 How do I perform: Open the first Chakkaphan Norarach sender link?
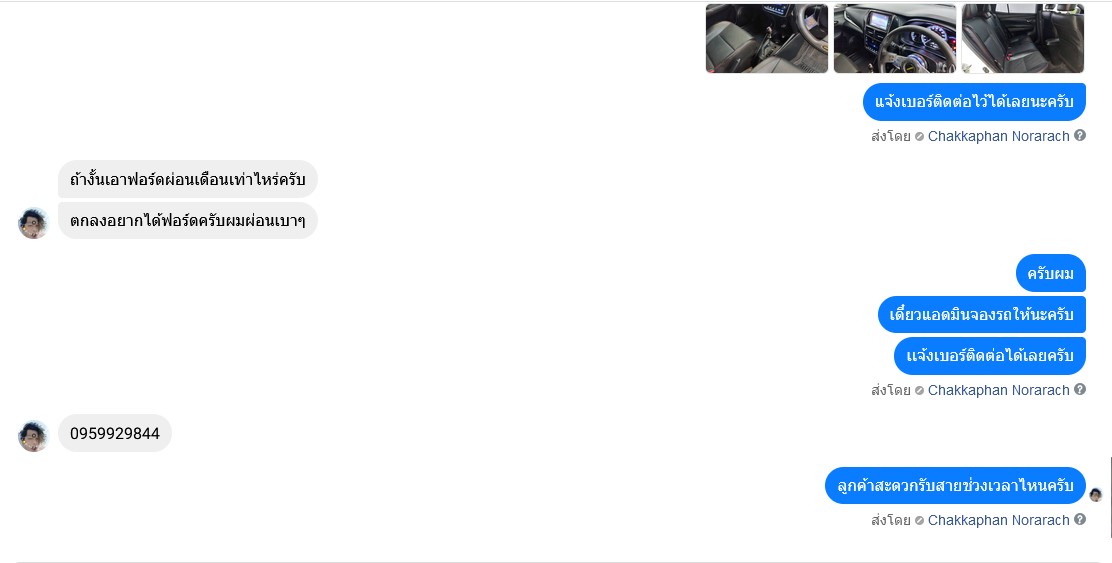[x=999, y=136]
